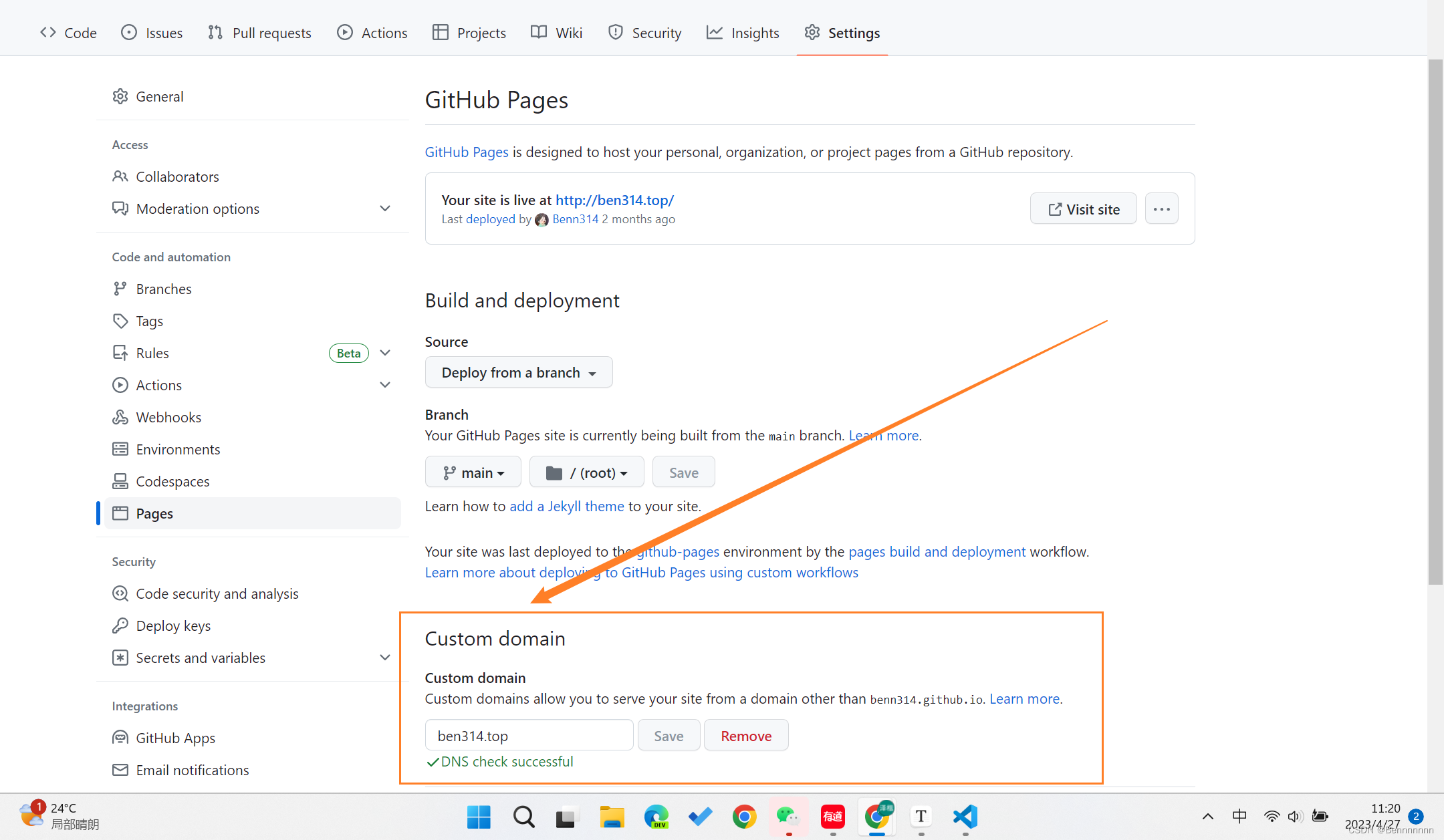This screenshot has height=840, width=1444.
Task: Open the weather widget on taskbar
Action: (x=59, y=816)
